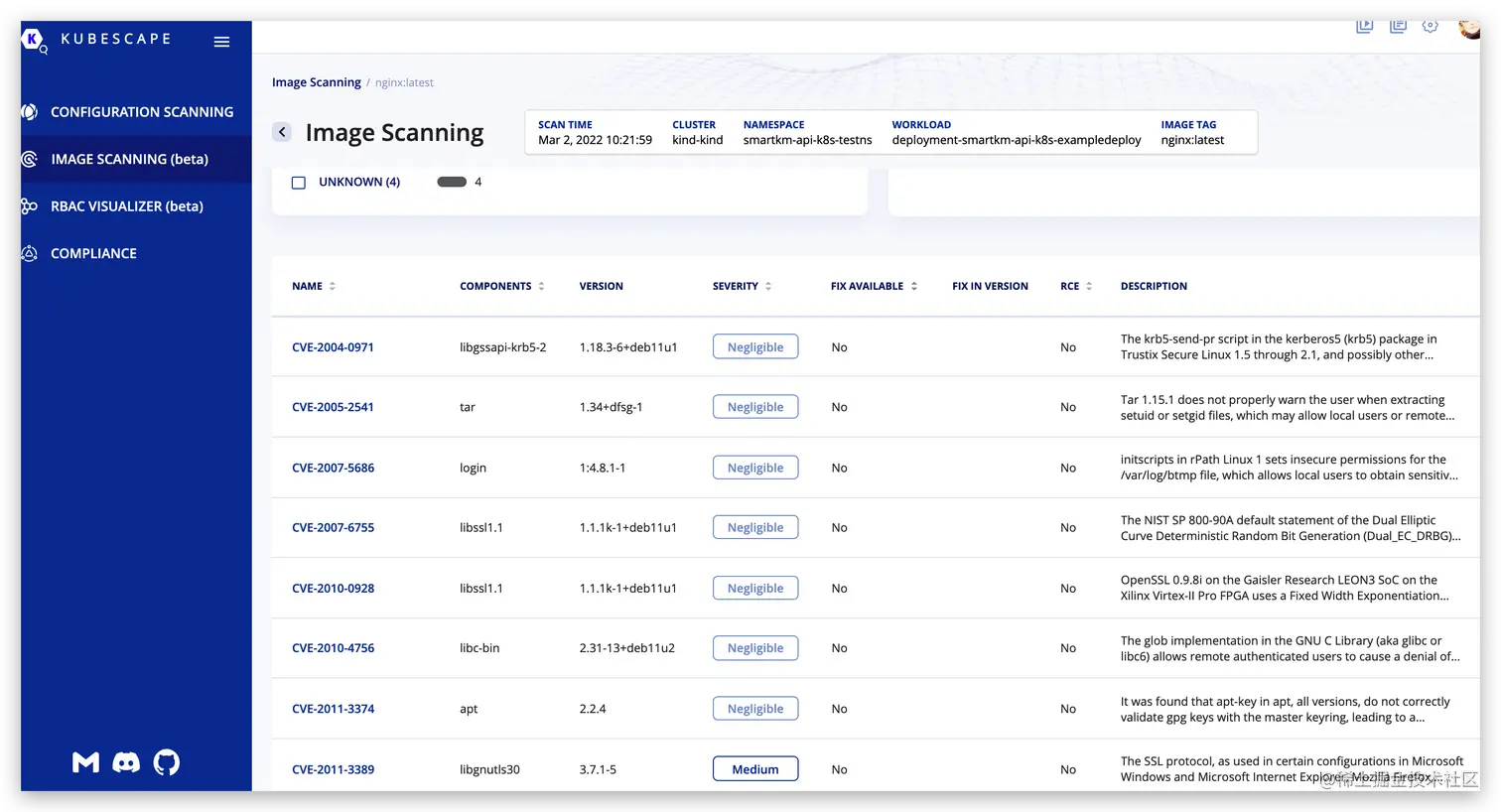Open CVE-2005-2541 details
Viewport: 1501px width, 812px height.
pos(333,407)
